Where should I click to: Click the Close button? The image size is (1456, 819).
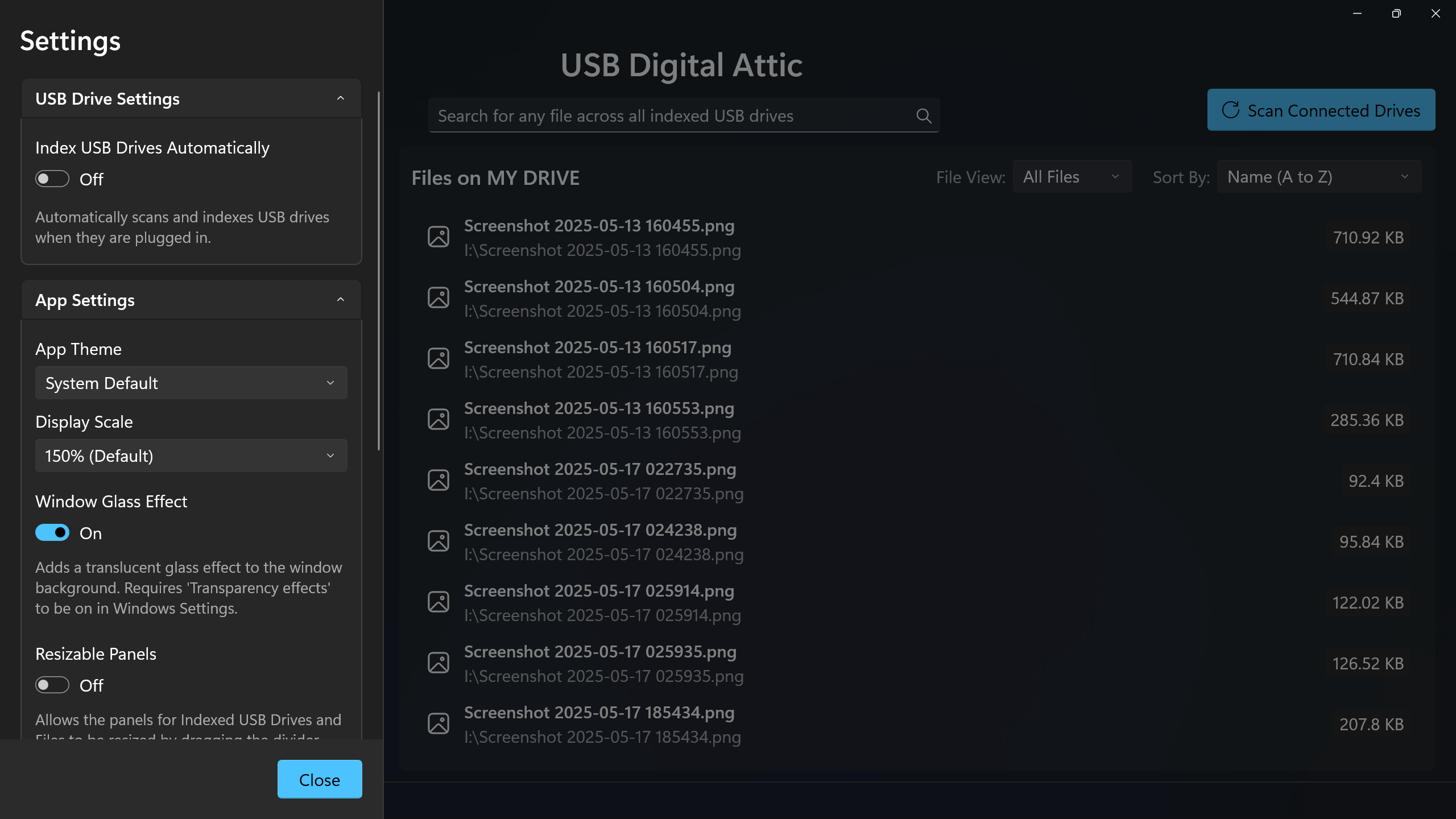319,779
